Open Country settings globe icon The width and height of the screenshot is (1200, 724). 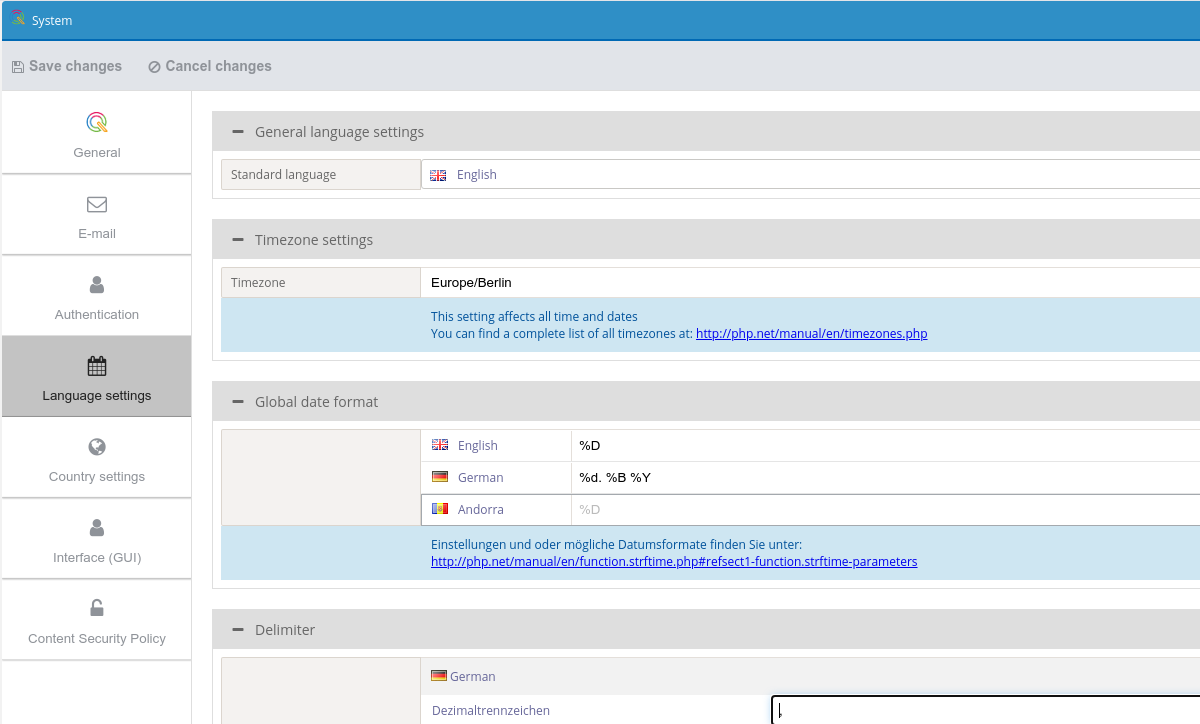coord(97,447)
